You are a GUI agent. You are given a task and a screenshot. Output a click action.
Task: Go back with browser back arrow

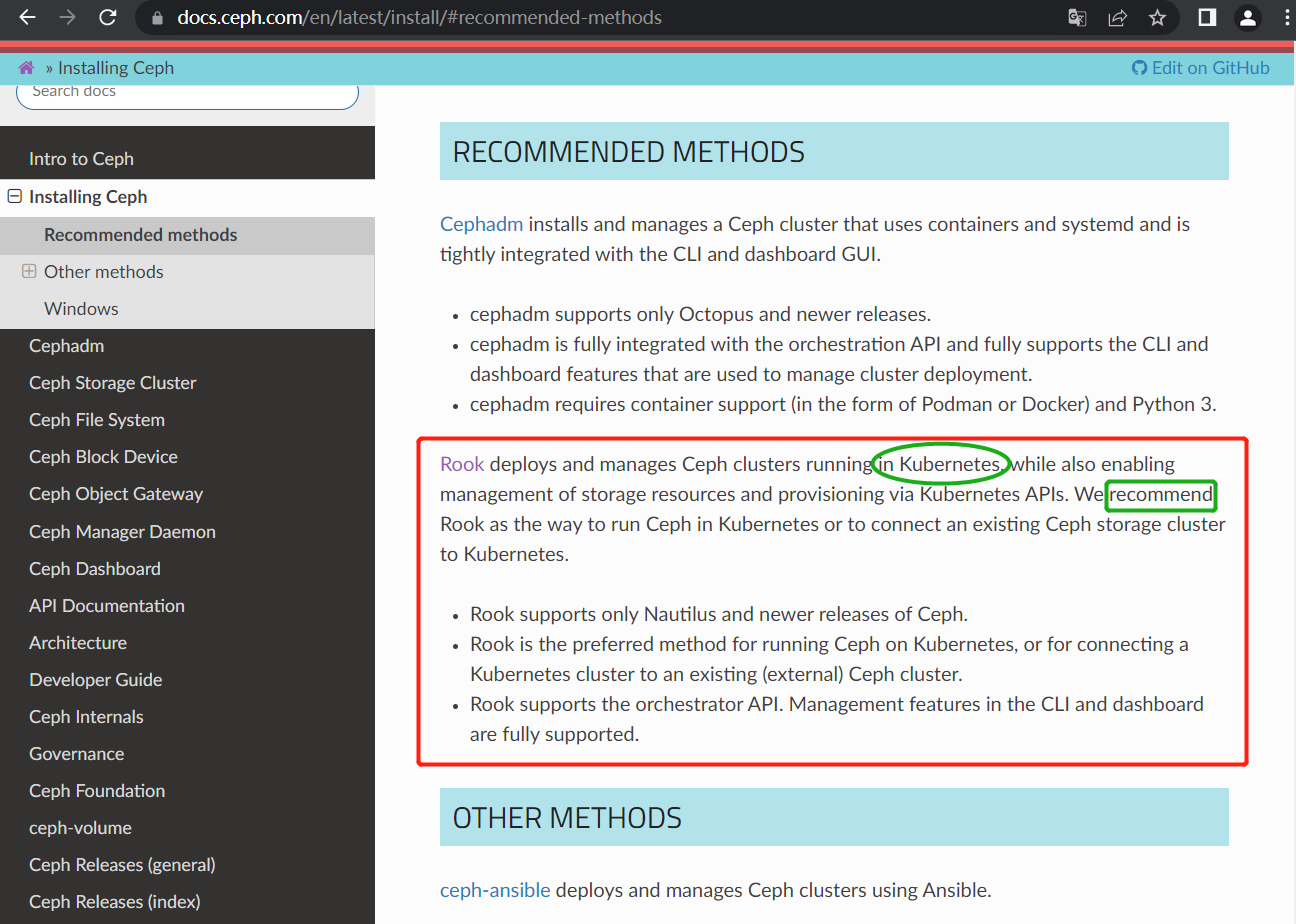tap(27, 18)
